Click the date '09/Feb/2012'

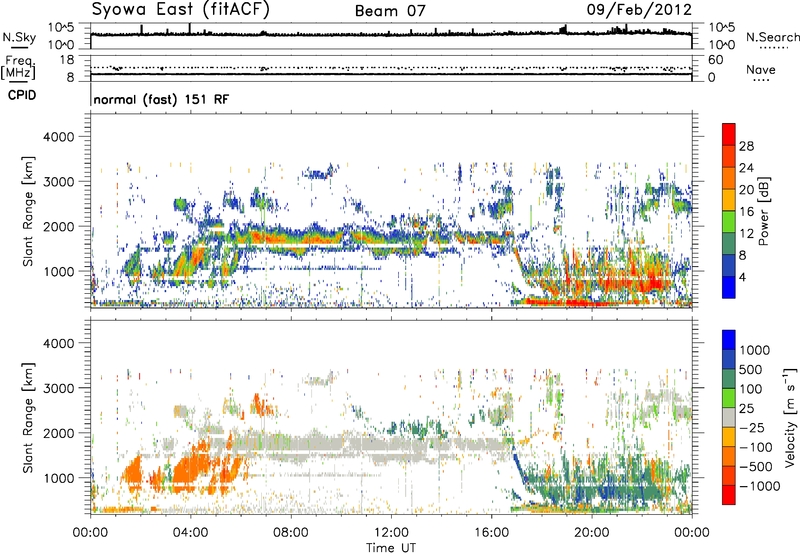click(639, 10)
